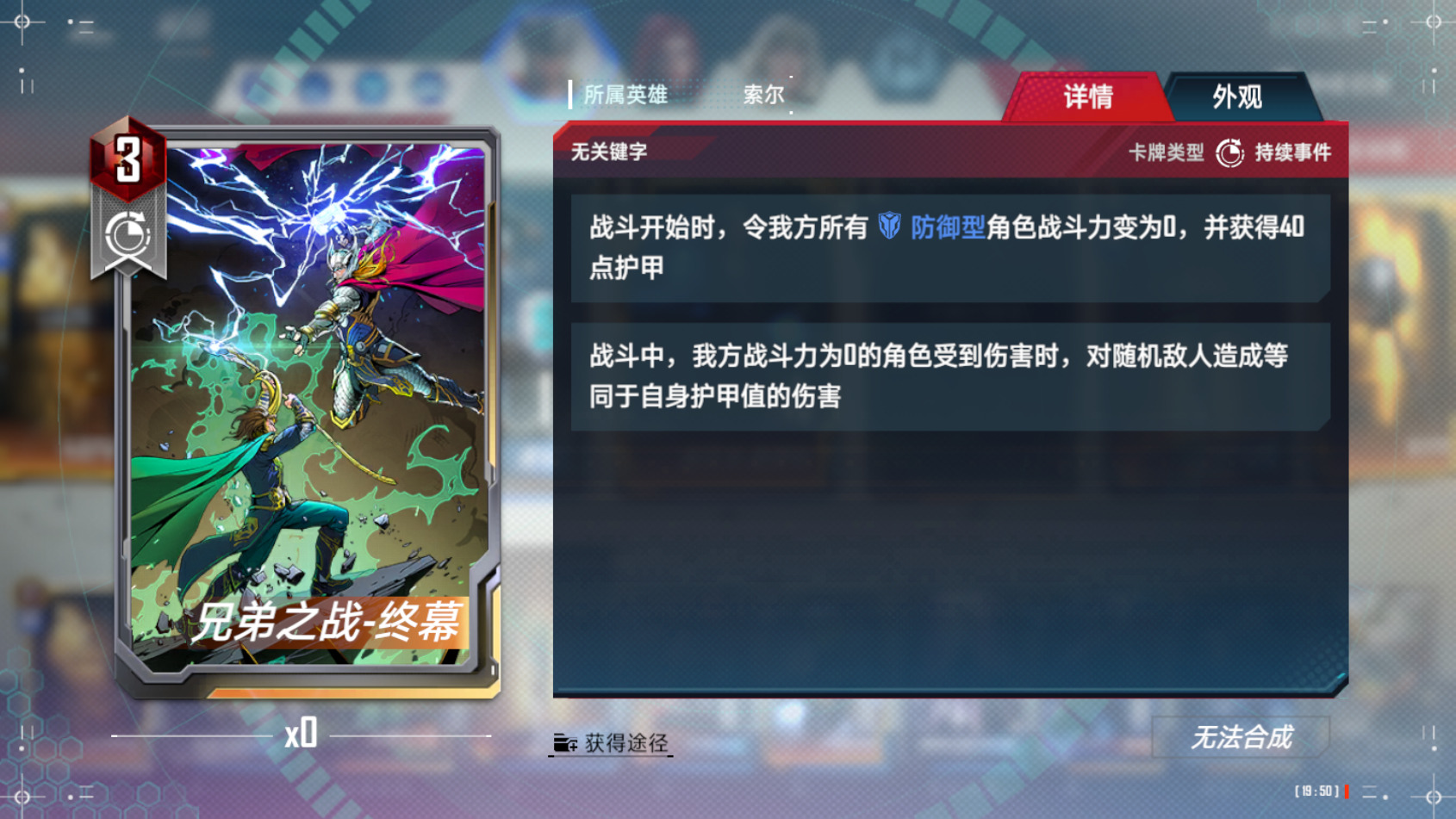Click the 索尔 hero name label

click(x=763, y=95)
